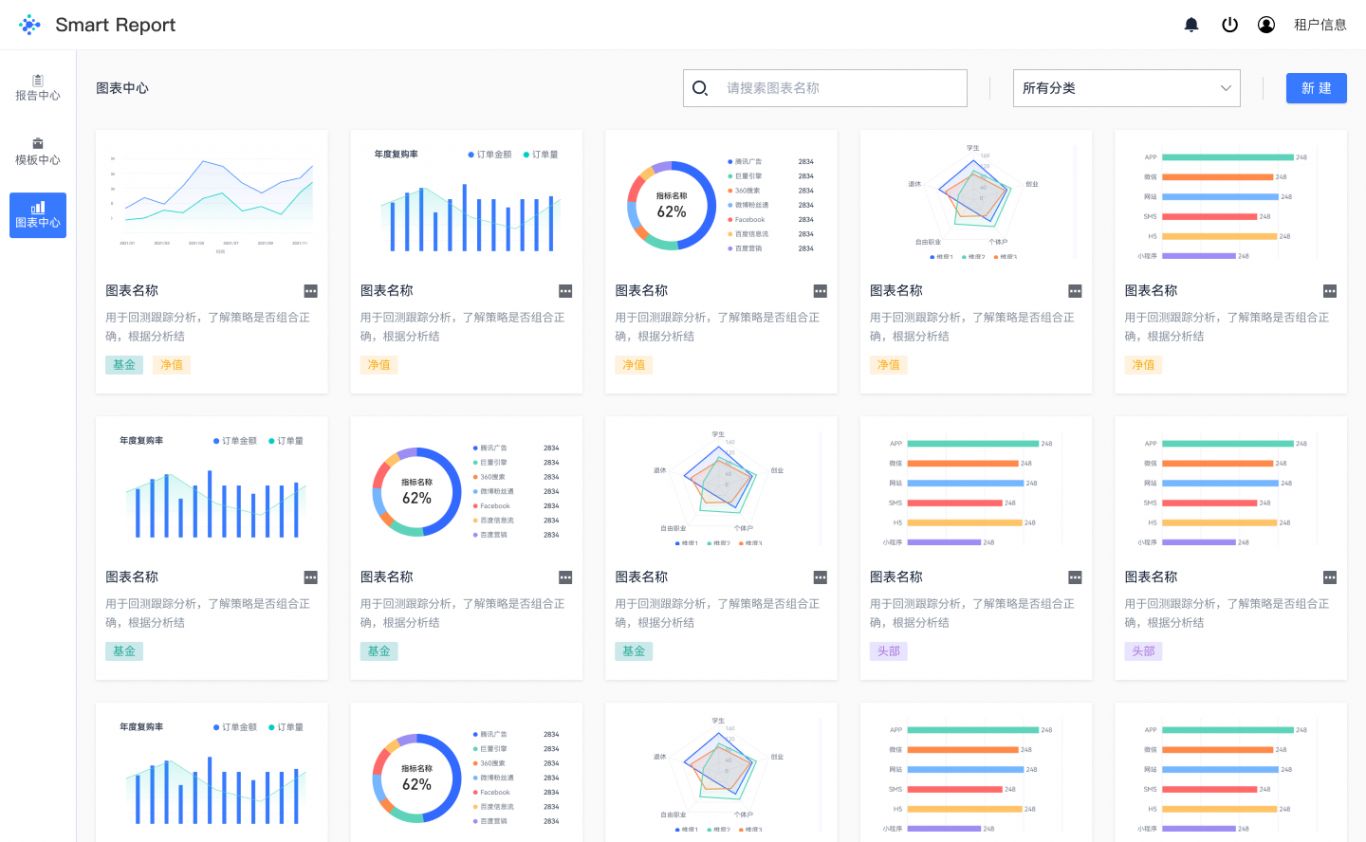Open 模板中心 in the sidebar
This screenshot has height=842, width=1366.
pos(38,152)
